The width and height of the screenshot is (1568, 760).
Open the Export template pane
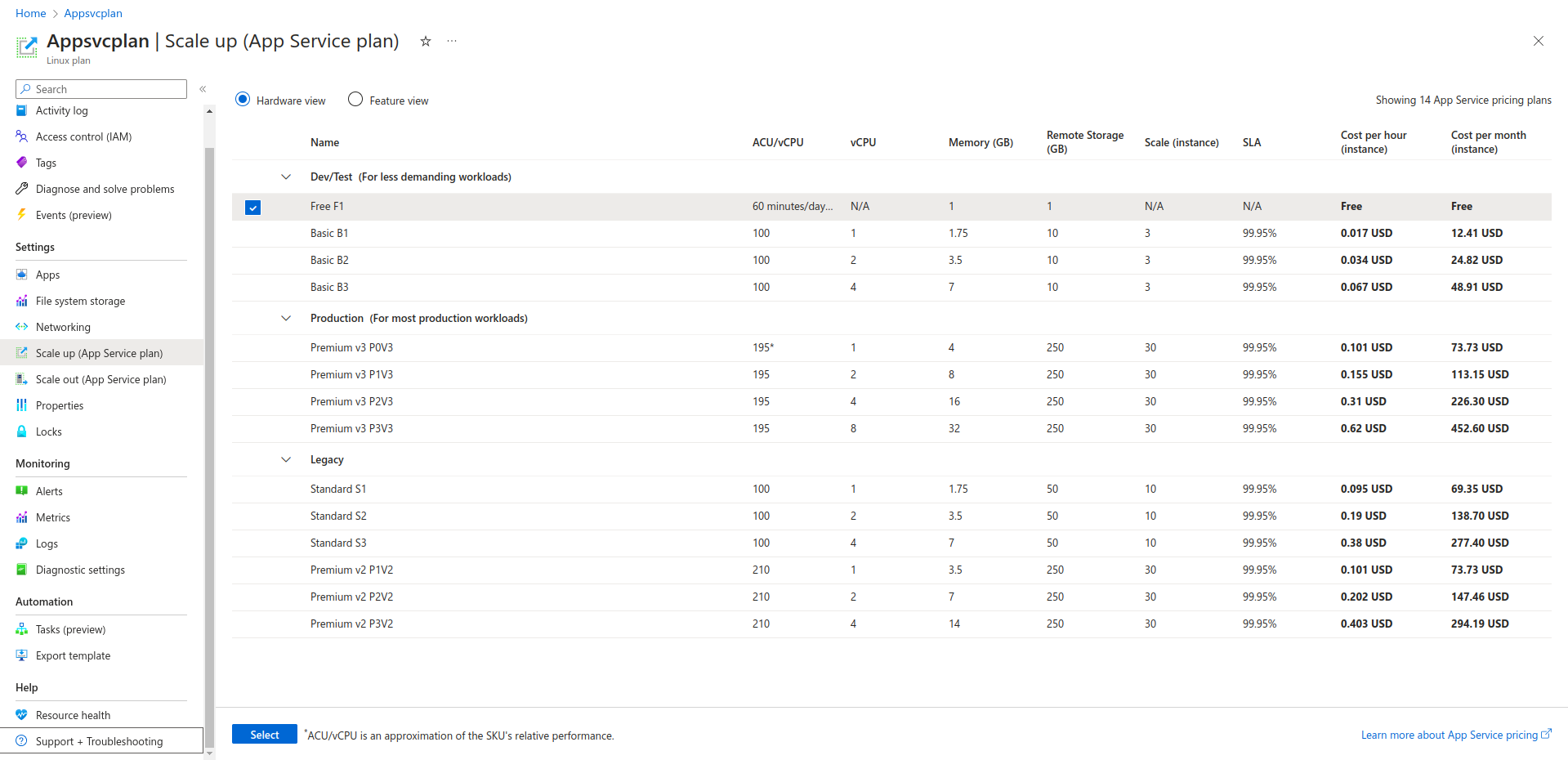(x=73, y=655)
